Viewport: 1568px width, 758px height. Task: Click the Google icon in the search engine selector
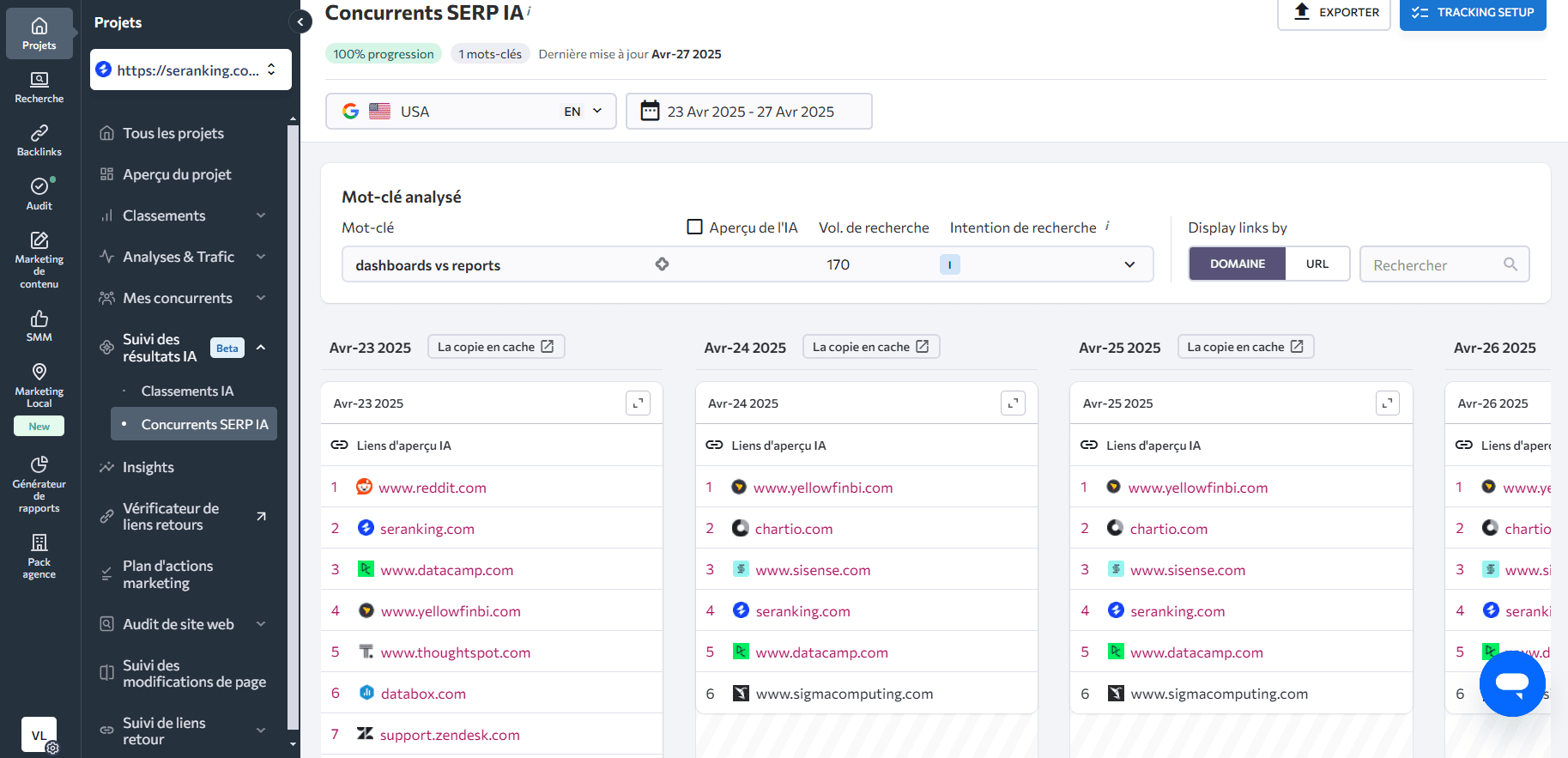(x=350, y=111)
